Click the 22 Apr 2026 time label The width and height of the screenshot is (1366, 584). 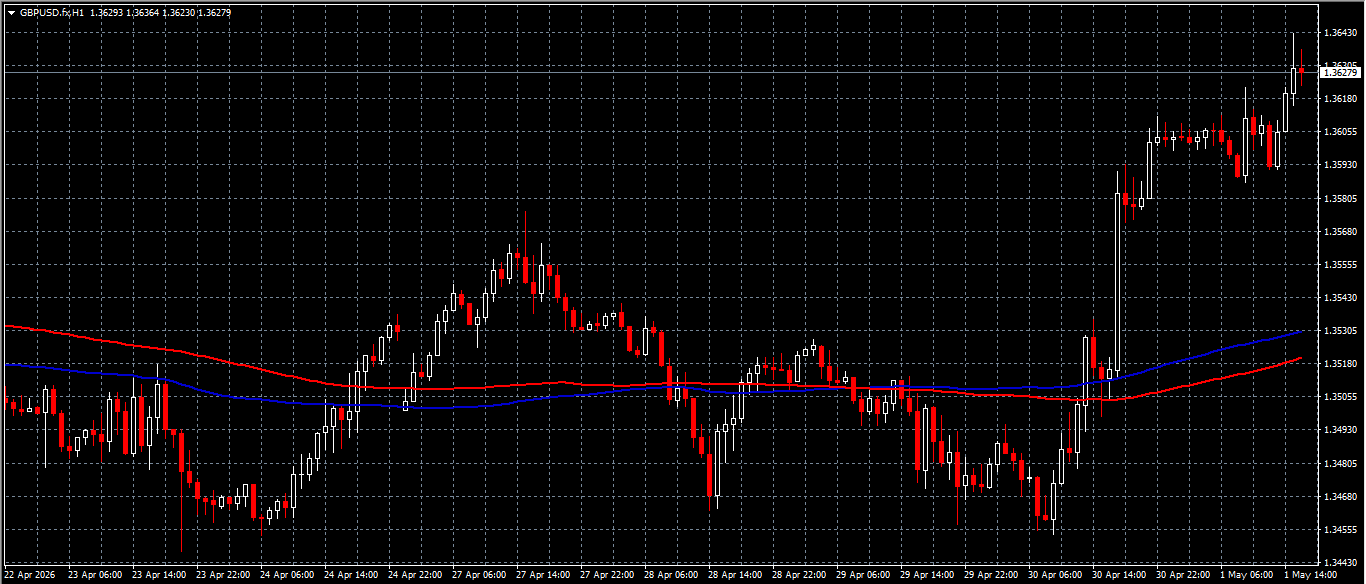click(31, 576)
